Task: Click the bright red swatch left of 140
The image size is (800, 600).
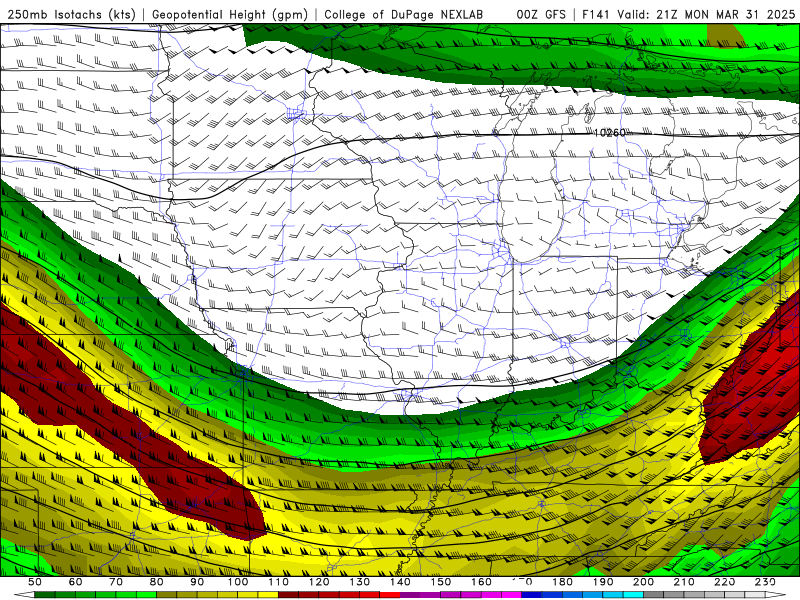Action: point(390,595)
